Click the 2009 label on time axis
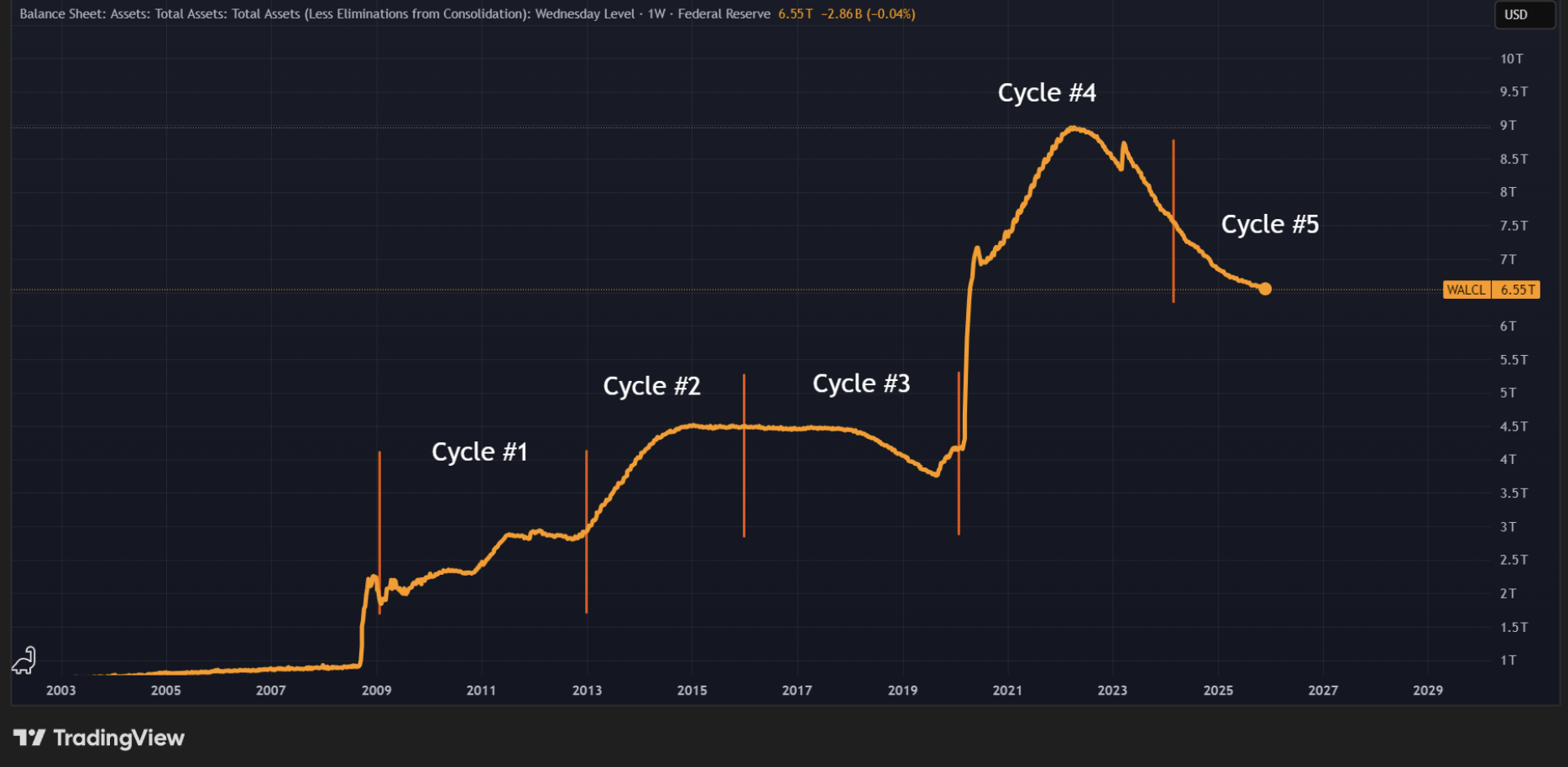The image size is (1568, 767). 376,690
